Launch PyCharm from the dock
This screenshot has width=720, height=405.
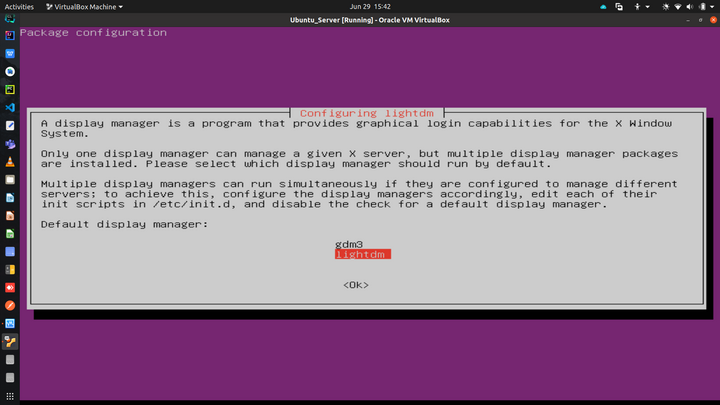[10, 90]
